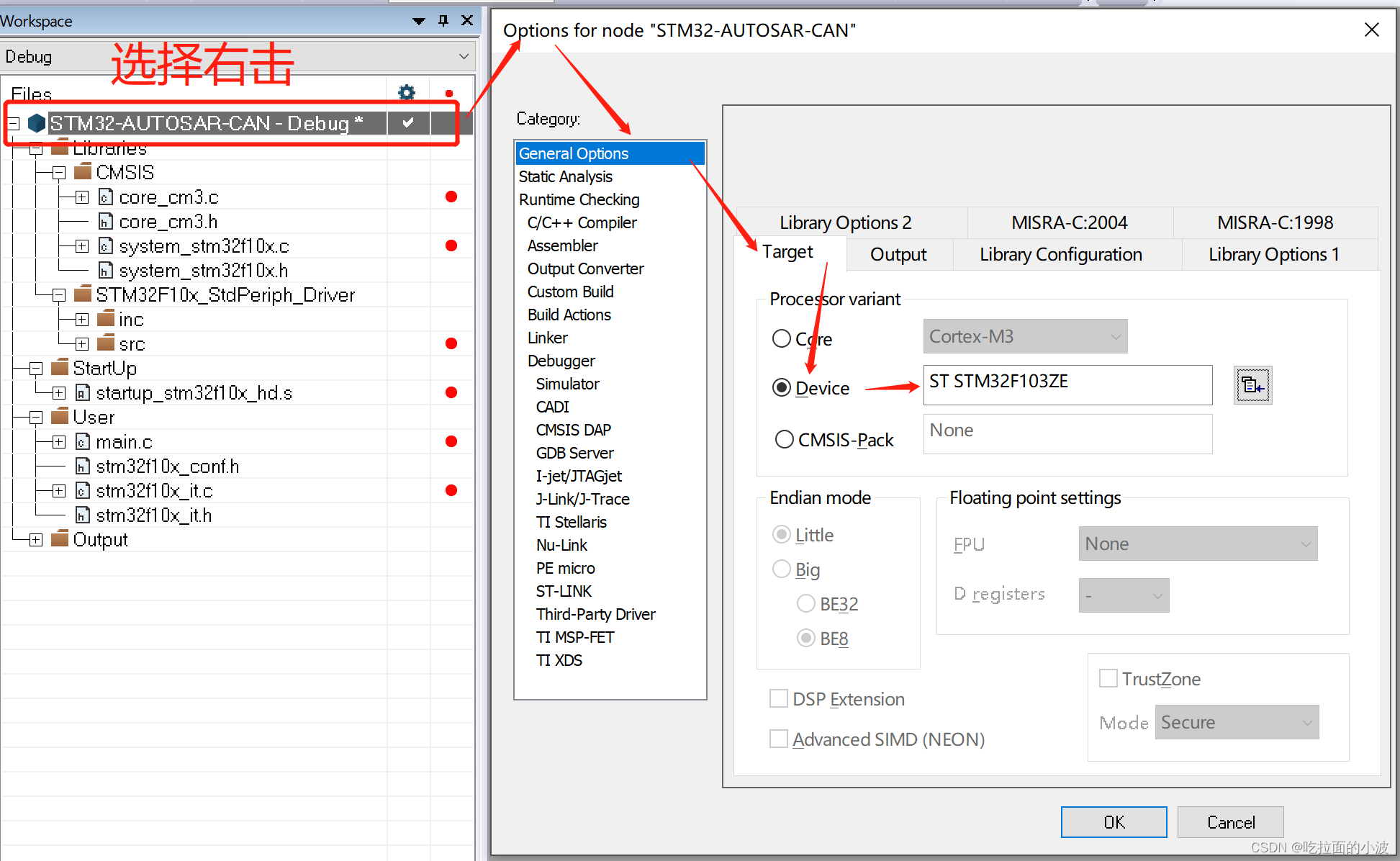Viewport: 1400px width, 861px height.
Task: Click the device selection list icon button
Action: coord(1252,386)
